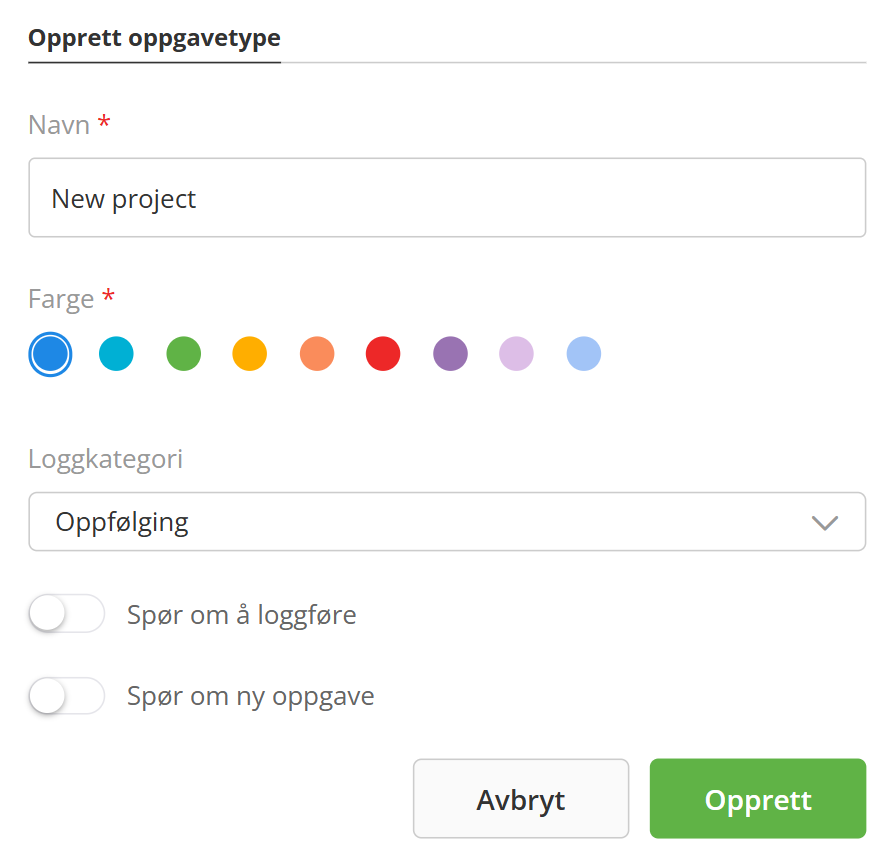Image resolution: width=886 pixels, height=858 pixels.
Task: Choose the red color swatch
Action: [x=383, y=354]
